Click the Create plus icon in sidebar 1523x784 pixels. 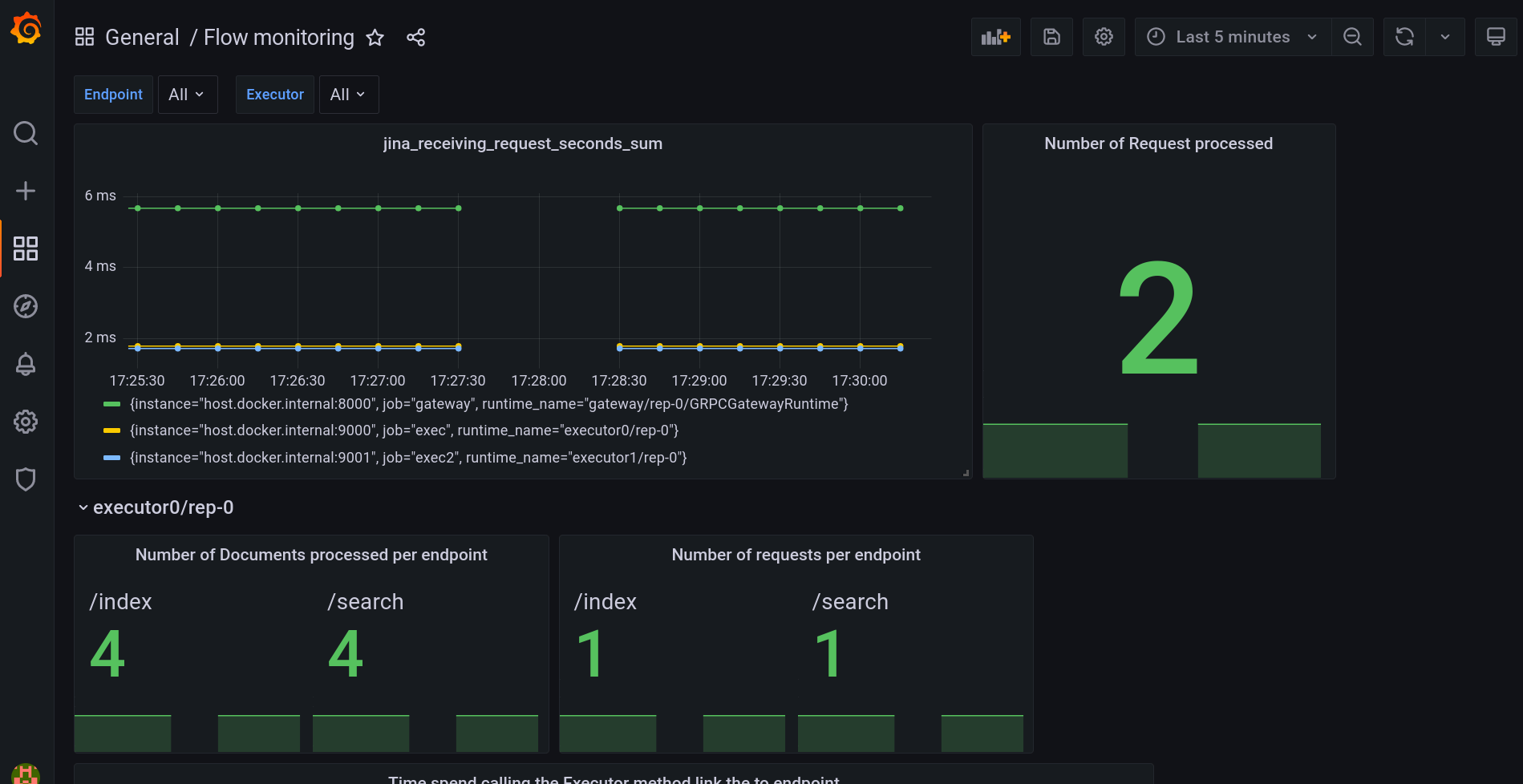(x=26, y=191)
